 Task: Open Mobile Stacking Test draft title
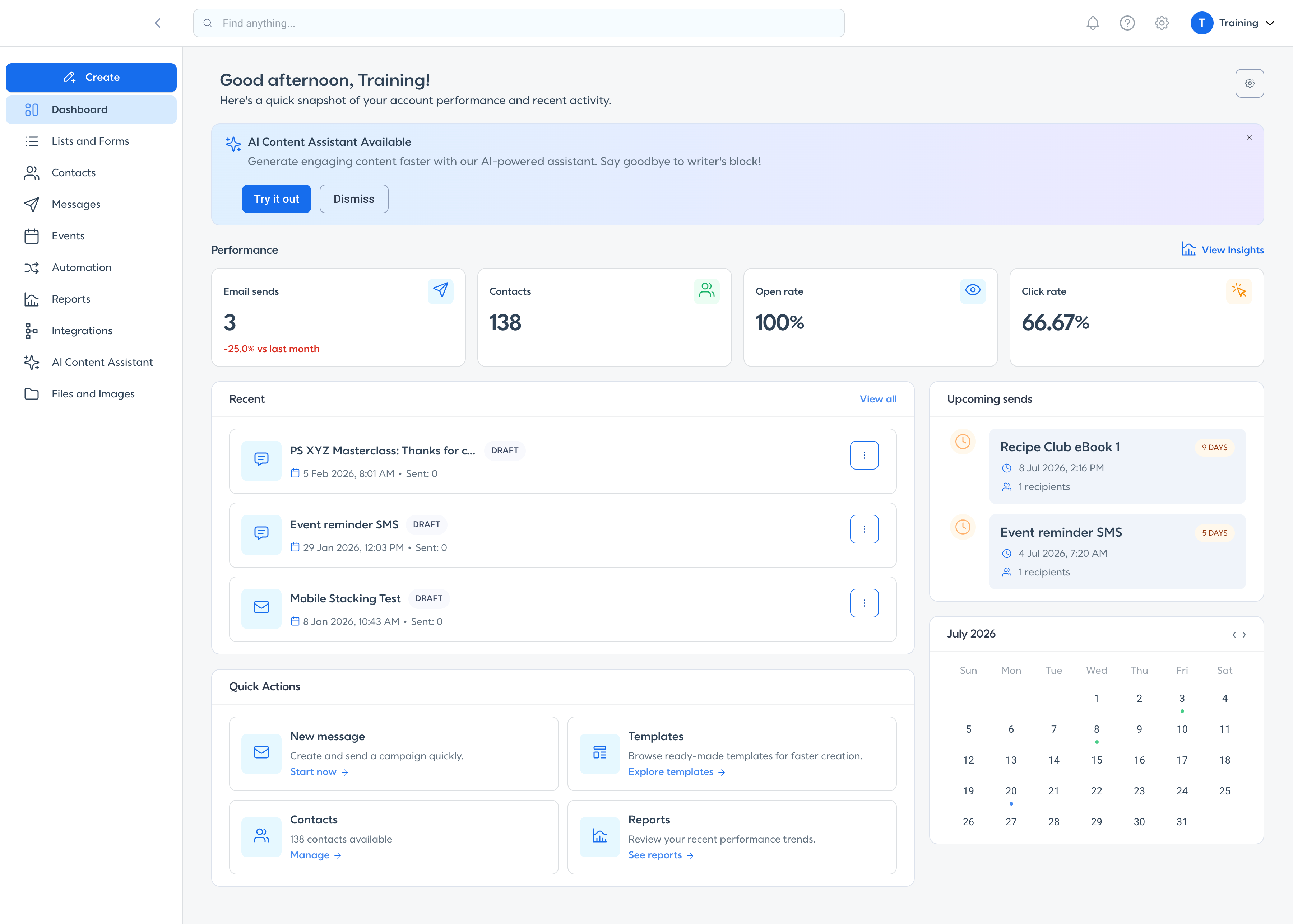pyautogui.click(x=346, y=598)
